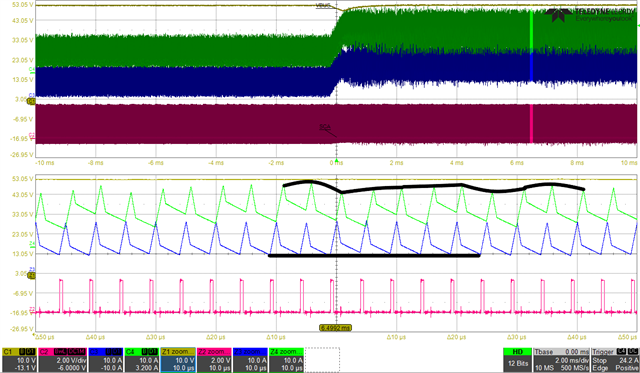Click the -10.0 A offset in C3
This screenshot has width=640, height=373.
112,368
